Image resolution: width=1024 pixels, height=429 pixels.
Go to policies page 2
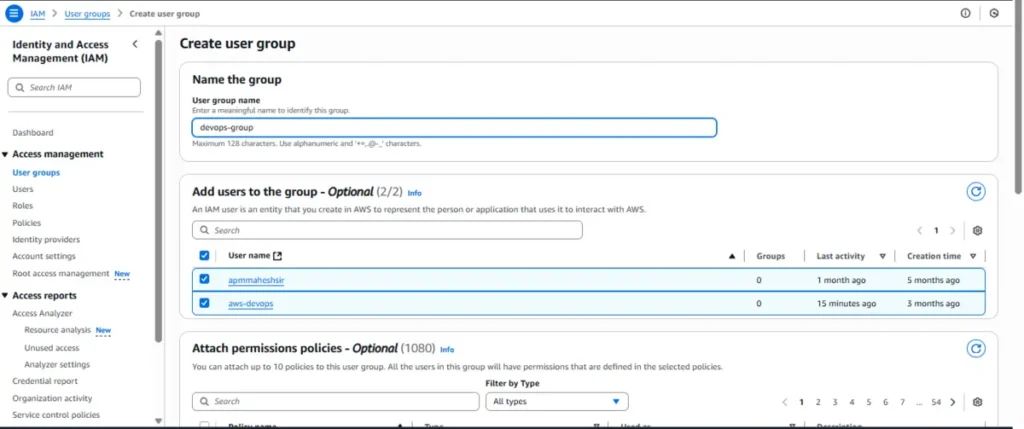pyautogui.click(x=818, y=402)
